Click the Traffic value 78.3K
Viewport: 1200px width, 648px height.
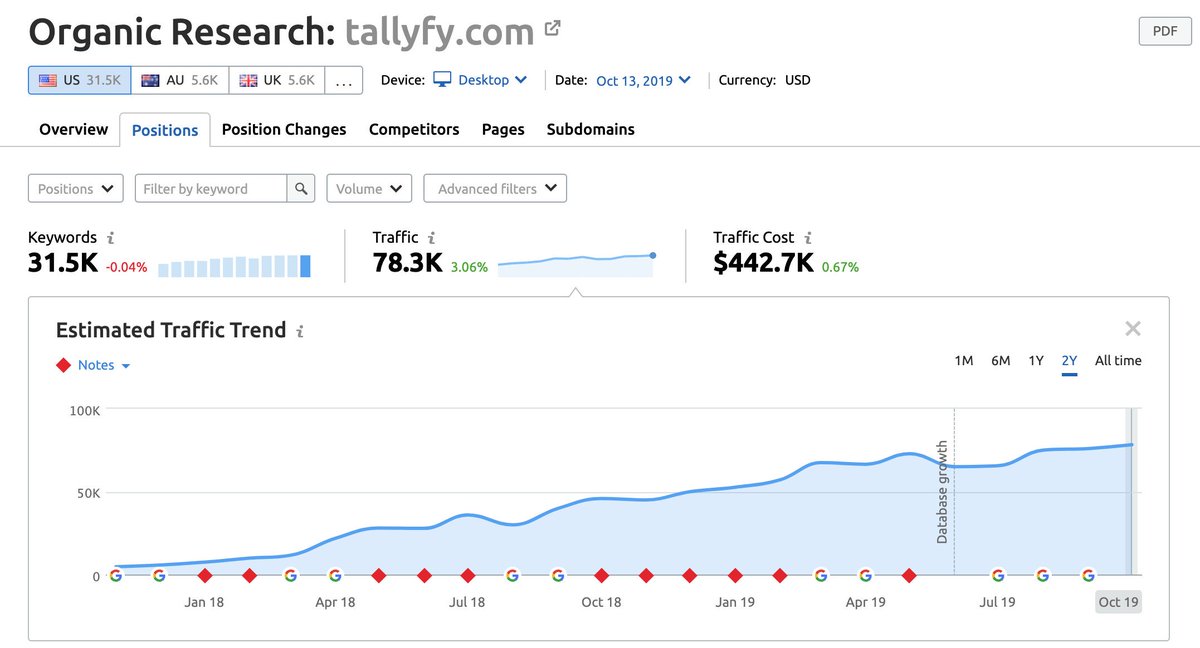pyautogui.click(x=407, y=264)
